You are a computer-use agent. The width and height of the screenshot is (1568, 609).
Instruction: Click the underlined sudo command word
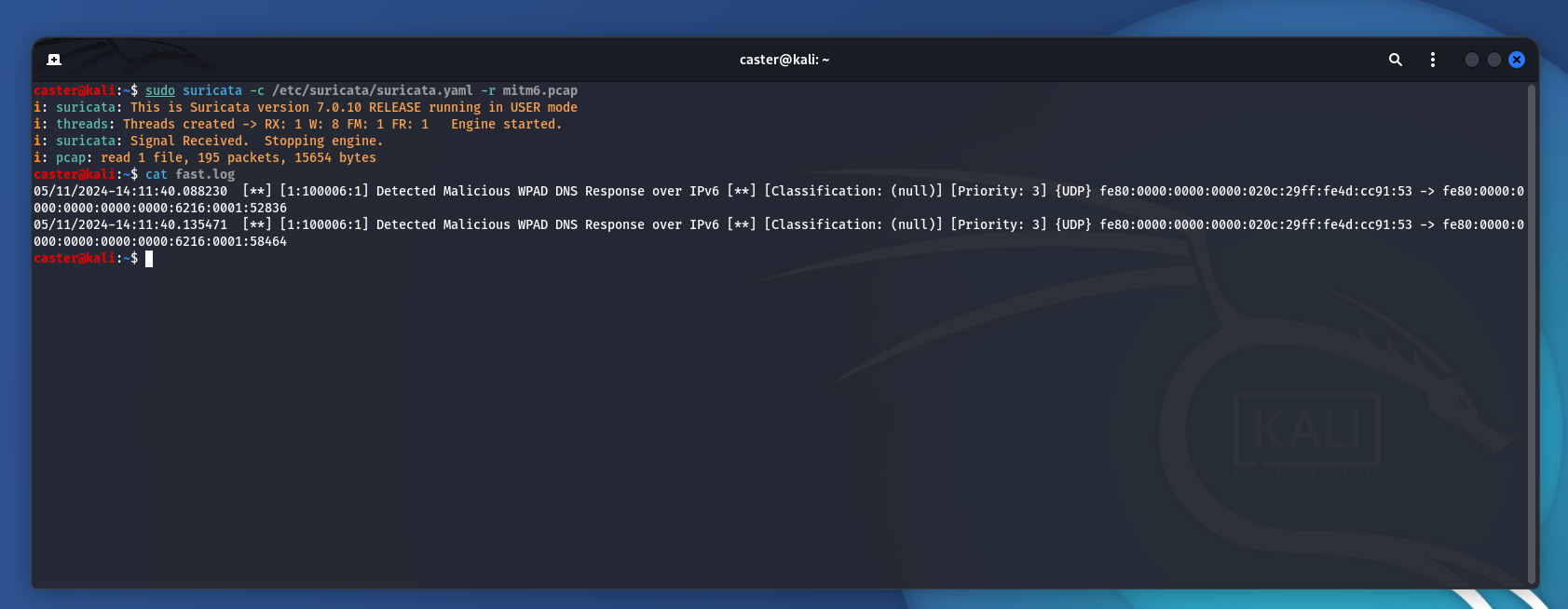coord(160,90)
